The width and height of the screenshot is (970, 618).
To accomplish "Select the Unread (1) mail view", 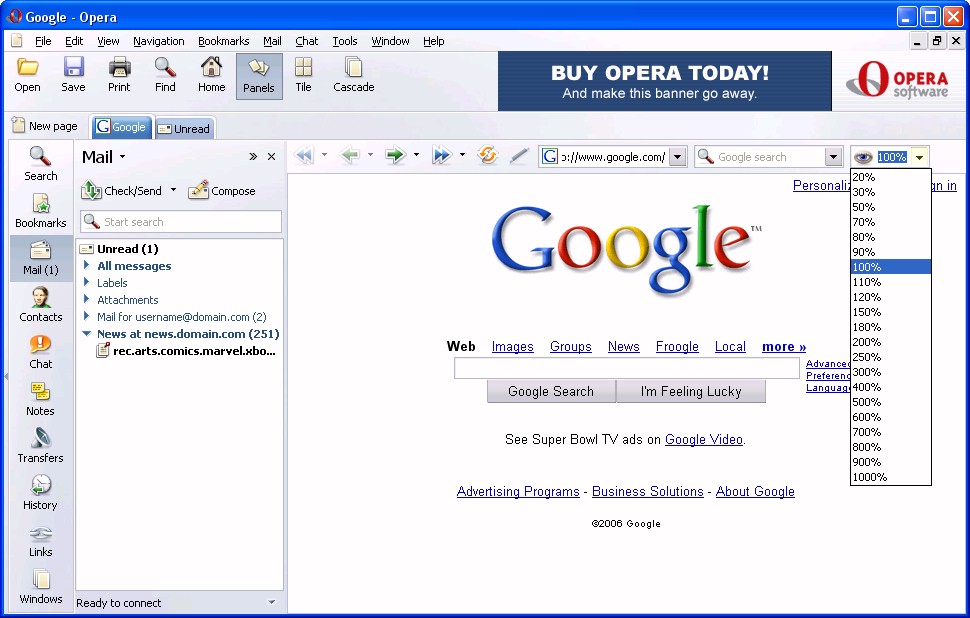I will click(119, 249).
